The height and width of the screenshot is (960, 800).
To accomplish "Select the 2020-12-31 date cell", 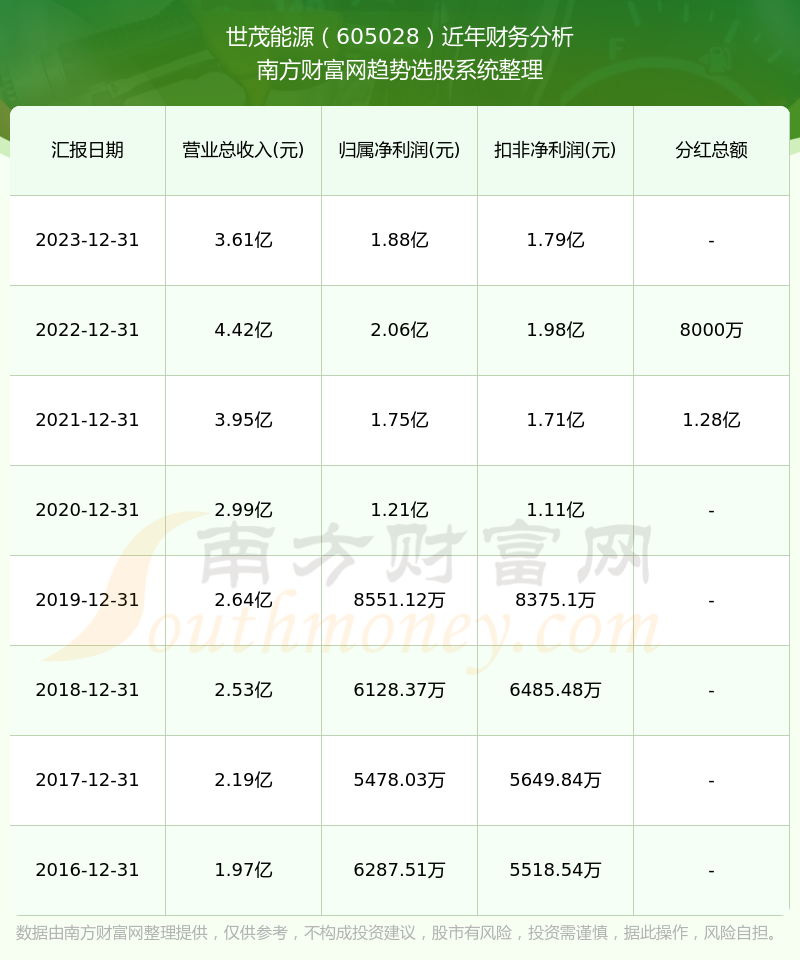I will pos(88,510).
